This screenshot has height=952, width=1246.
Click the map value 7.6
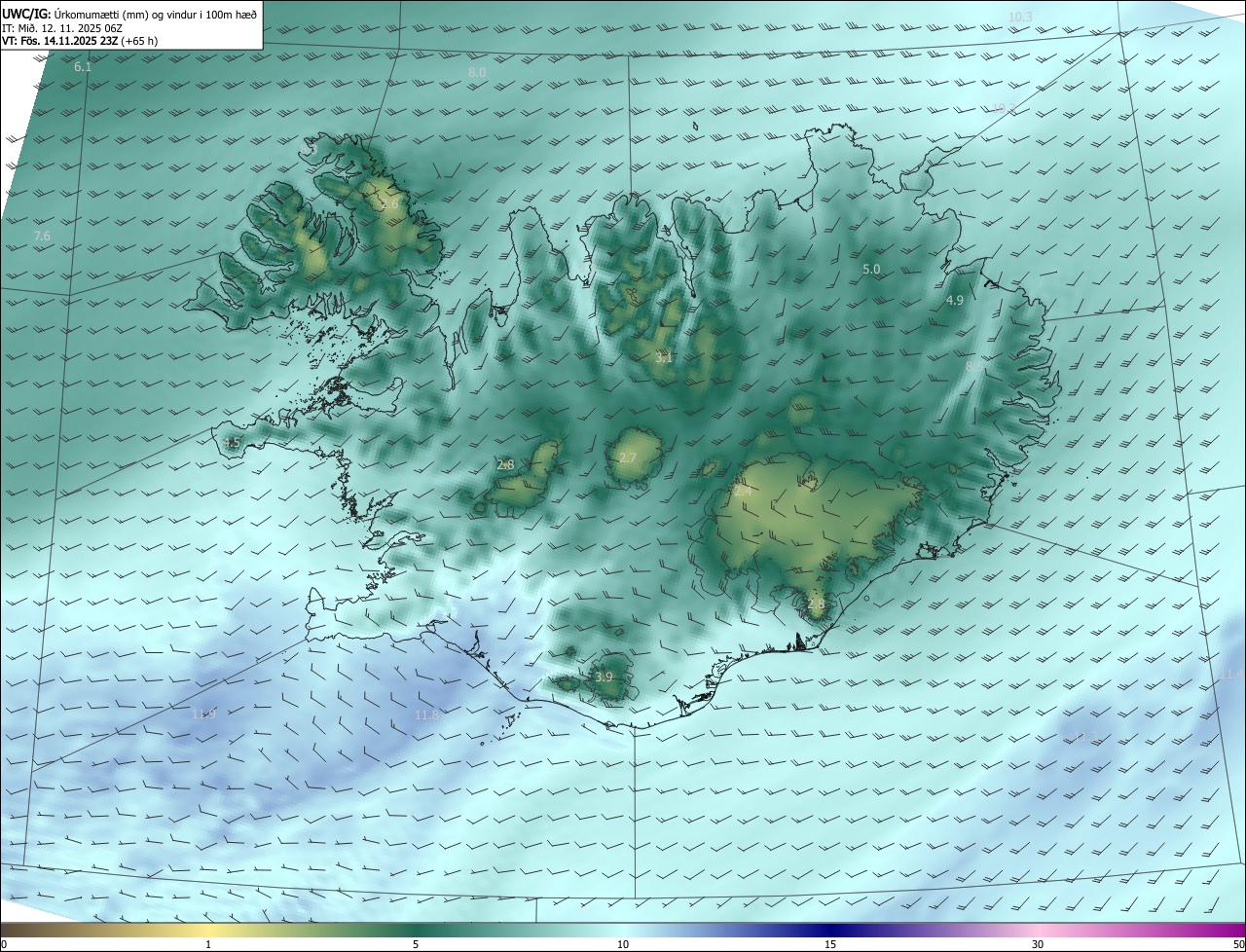click(x=42, y=237)
